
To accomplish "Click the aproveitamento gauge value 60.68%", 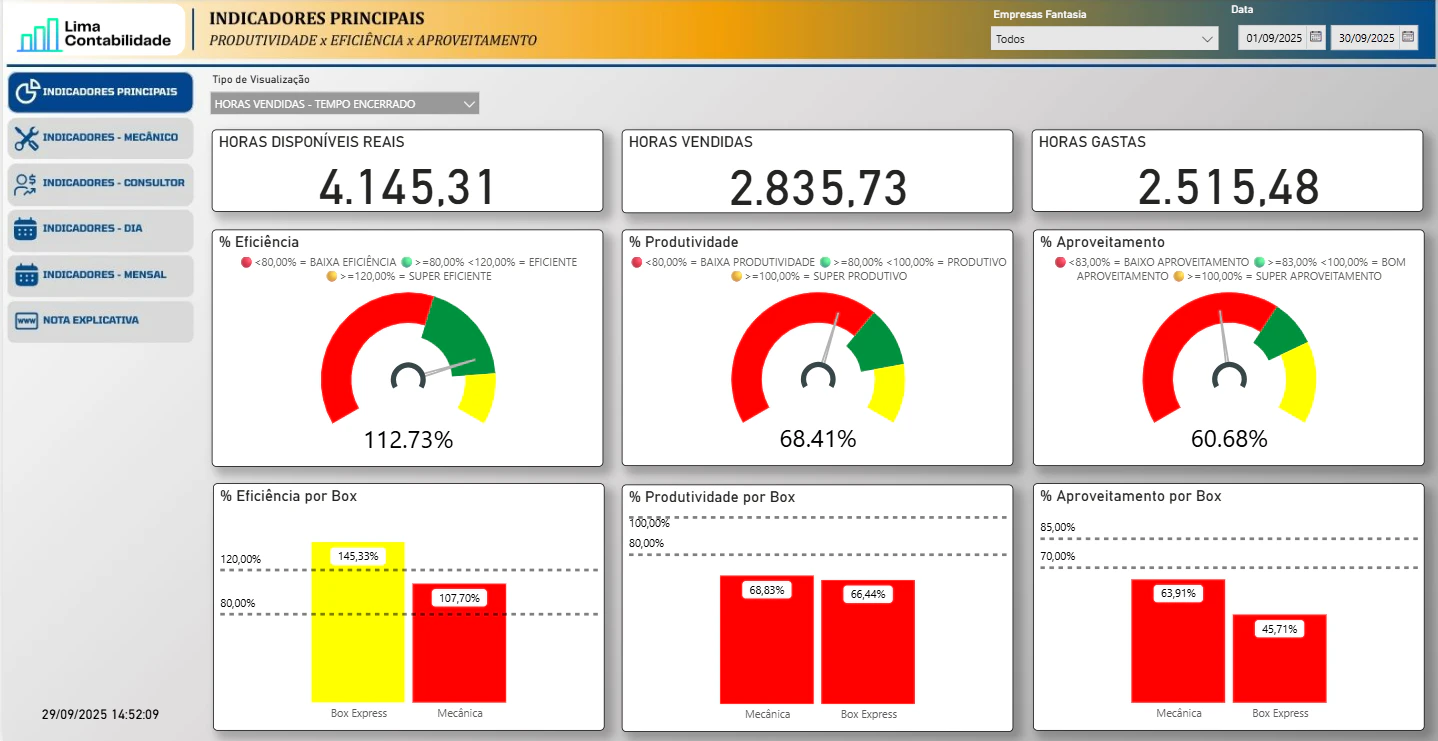I will point(1229,439).
